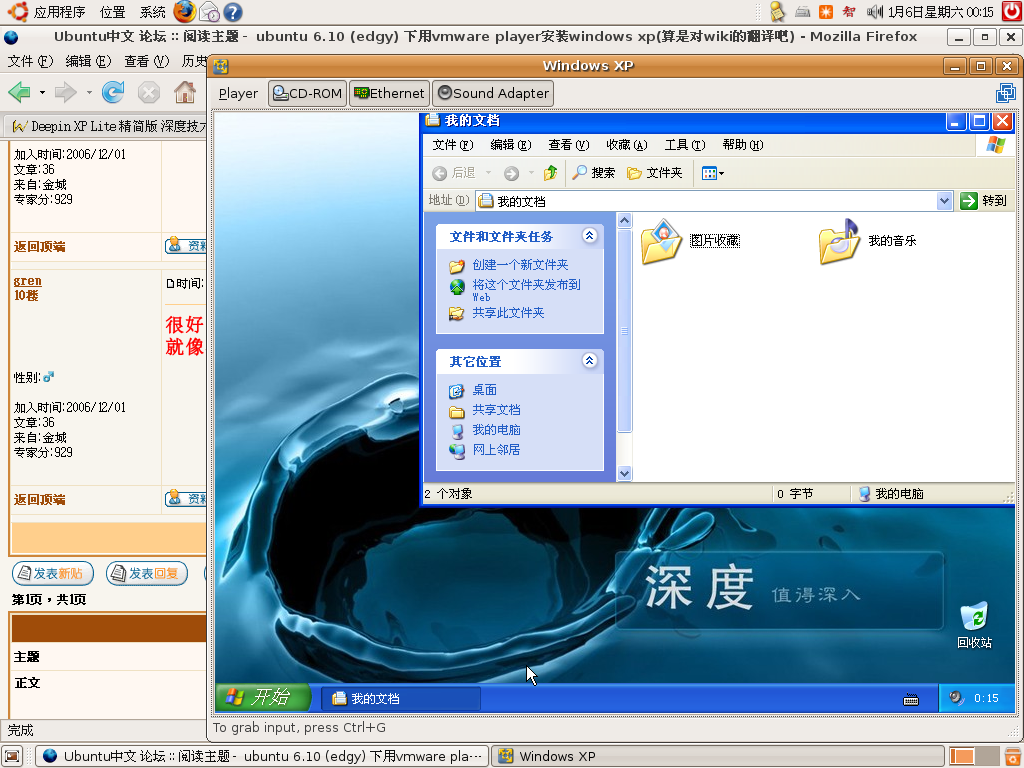1024x768 pixels.
Task: Click Firefox home button
Action: tap(185, 92)
